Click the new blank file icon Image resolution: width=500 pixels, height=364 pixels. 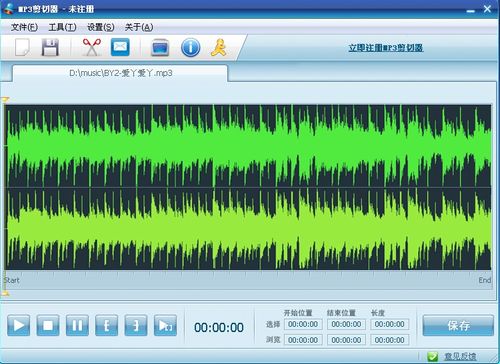coord(22,47)
